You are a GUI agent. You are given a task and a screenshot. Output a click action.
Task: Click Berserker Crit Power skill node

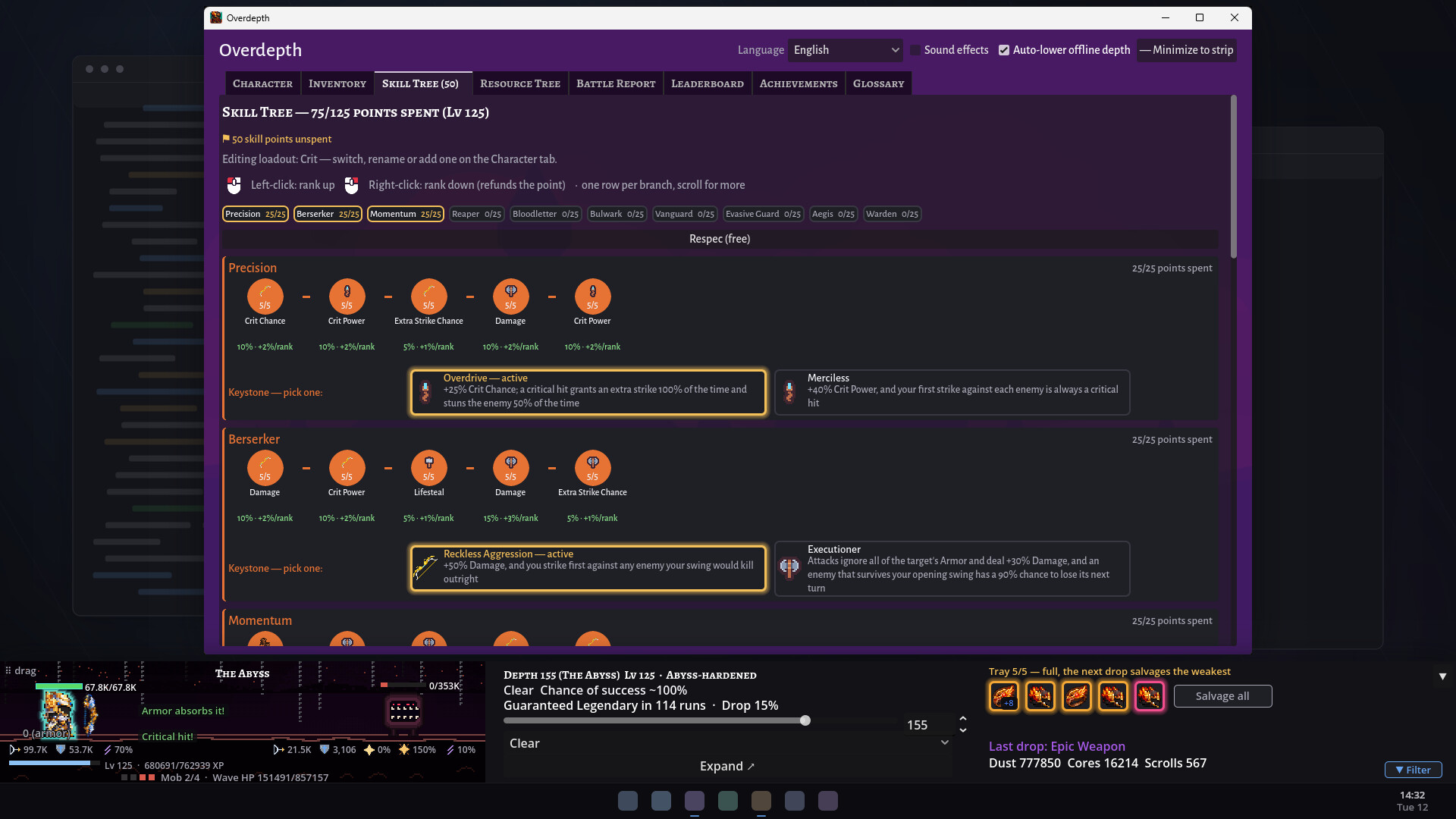click(347, 468)
